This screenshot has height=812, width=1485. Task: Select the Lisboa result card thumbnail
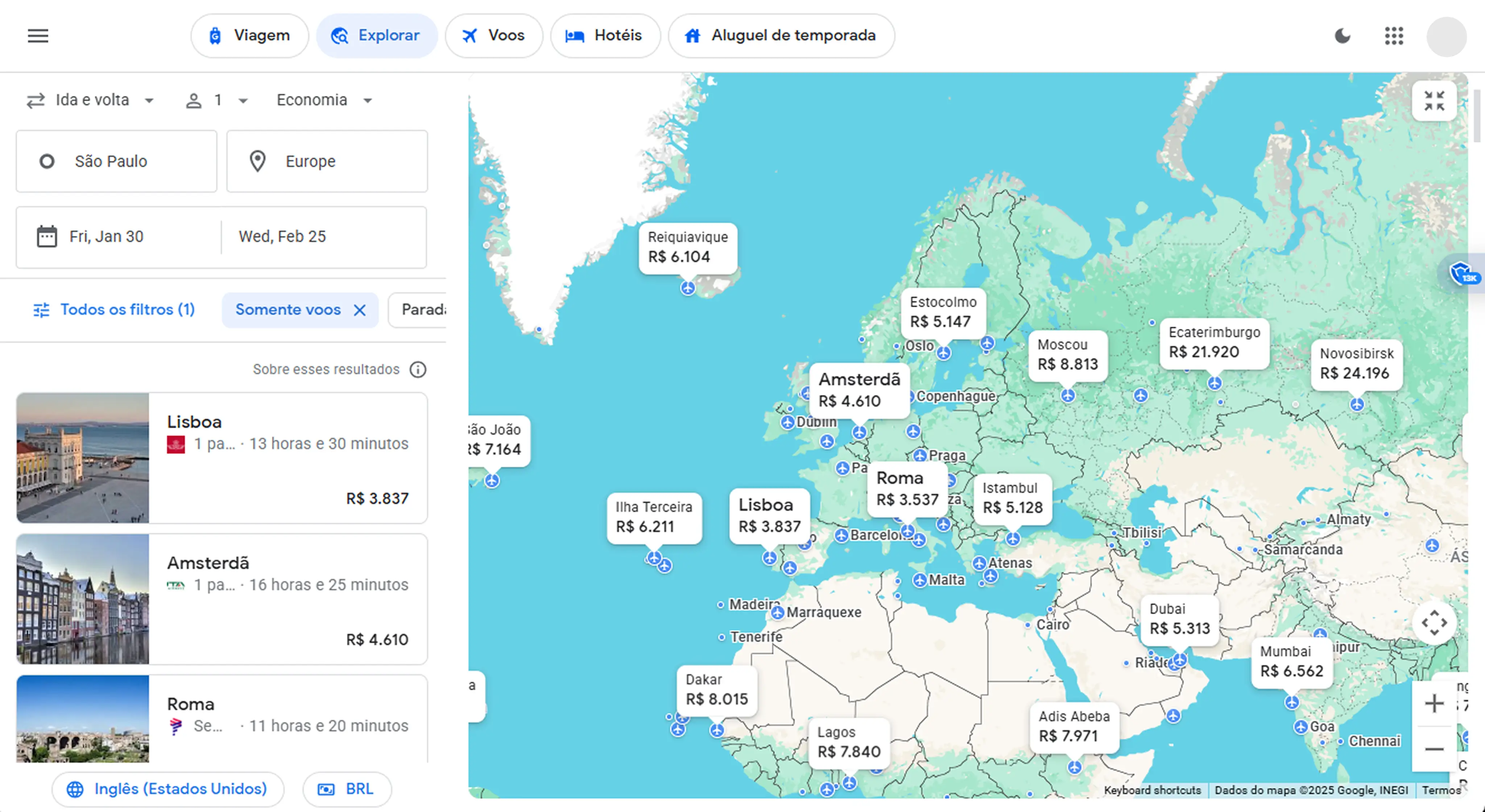pos(83,458)
